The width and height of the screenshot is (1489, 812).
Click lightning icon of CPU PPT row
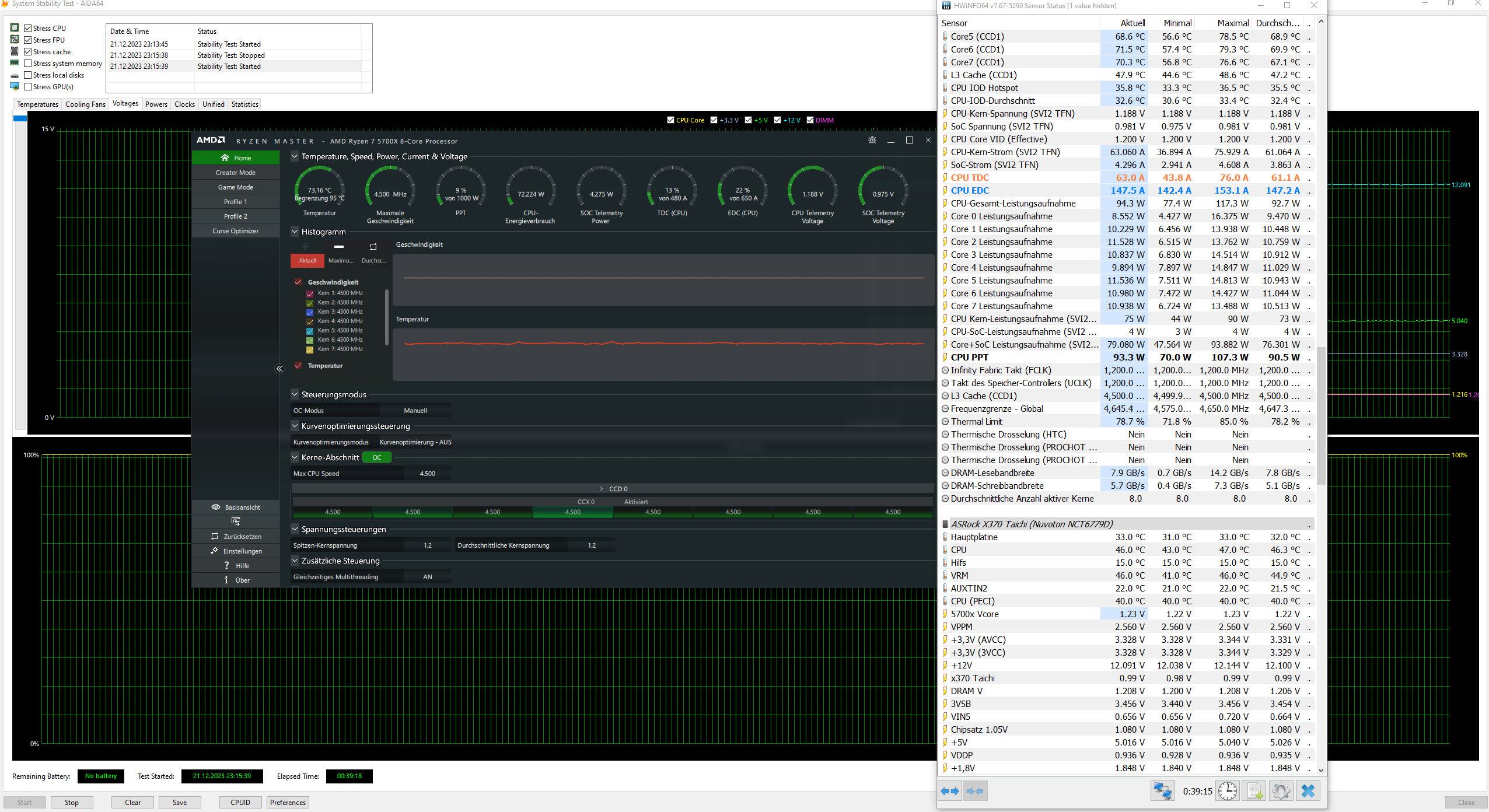pos(945,357)
